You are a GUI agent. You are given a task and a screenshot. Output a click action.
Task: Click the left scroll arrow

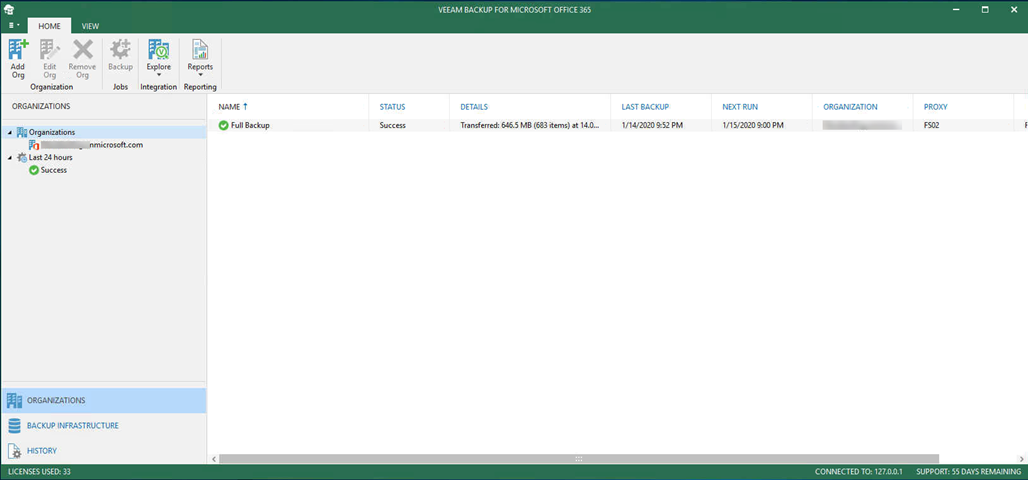(x=213, y=459)
